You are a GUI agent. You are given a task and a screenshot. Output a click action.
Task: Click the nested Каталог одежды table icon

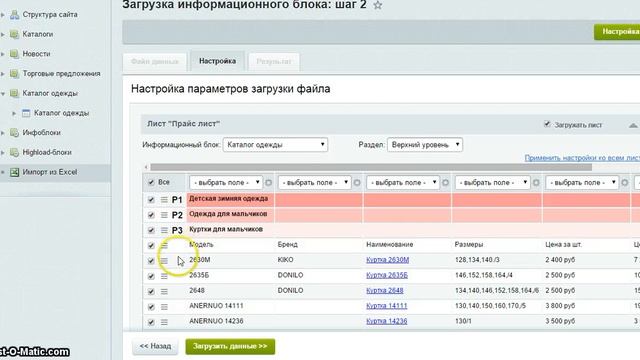(x=26, y=113)
